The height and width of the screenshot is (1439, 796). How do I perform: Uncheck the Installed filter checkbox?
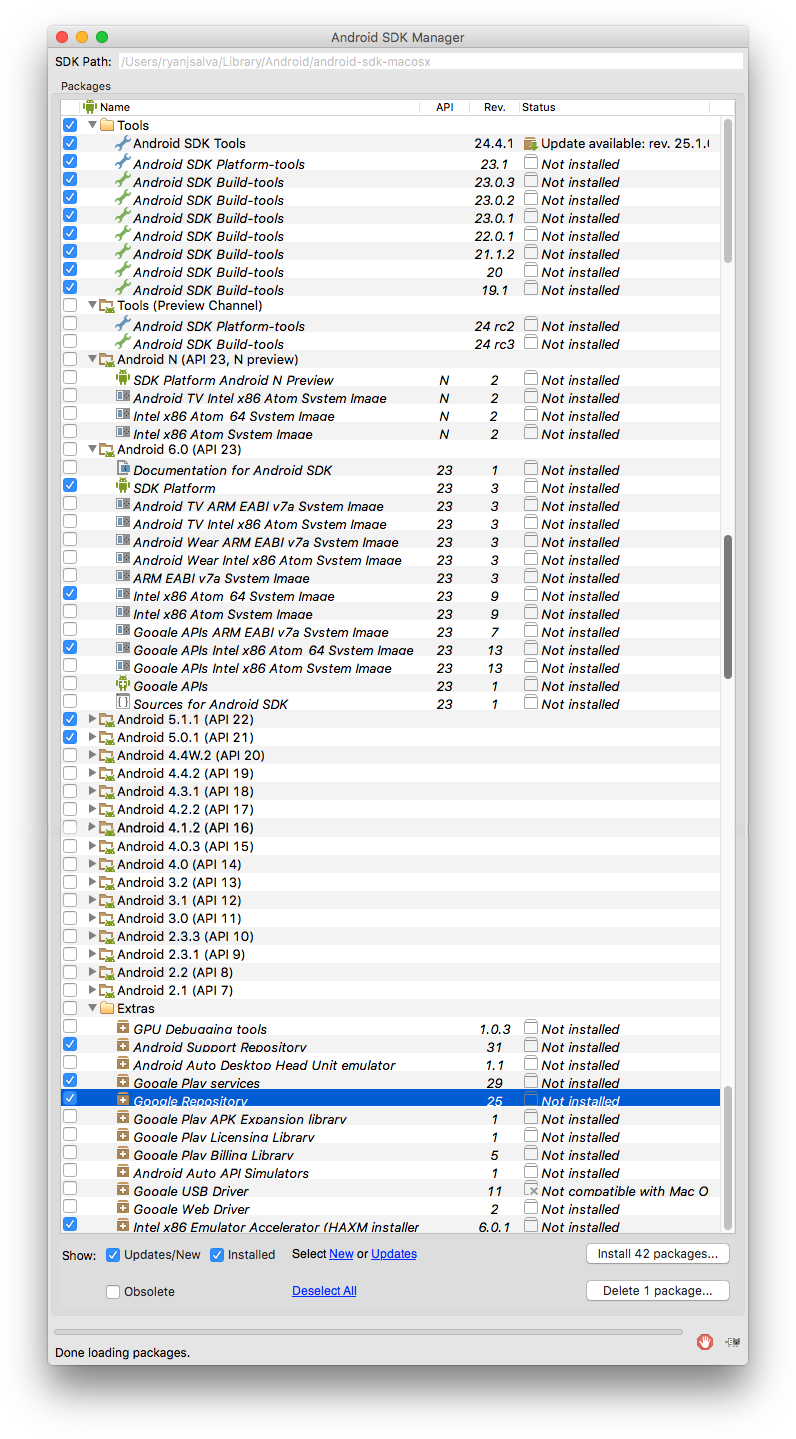coord(217,1255)
